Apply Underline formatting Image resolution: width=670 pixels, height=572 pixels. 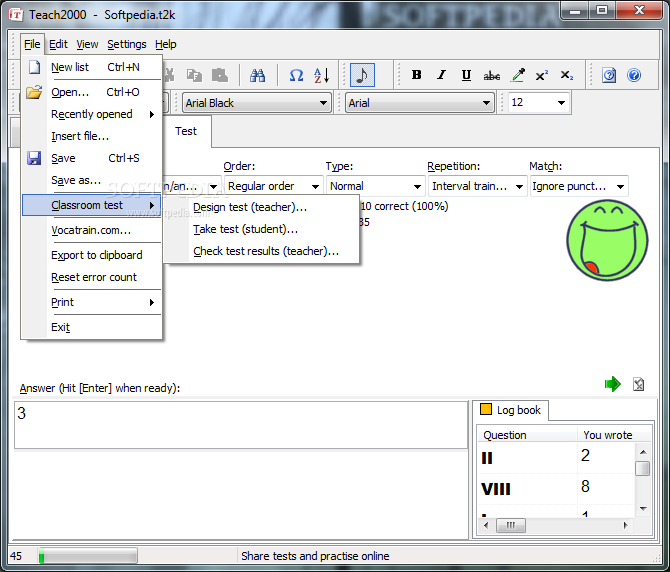466,75
